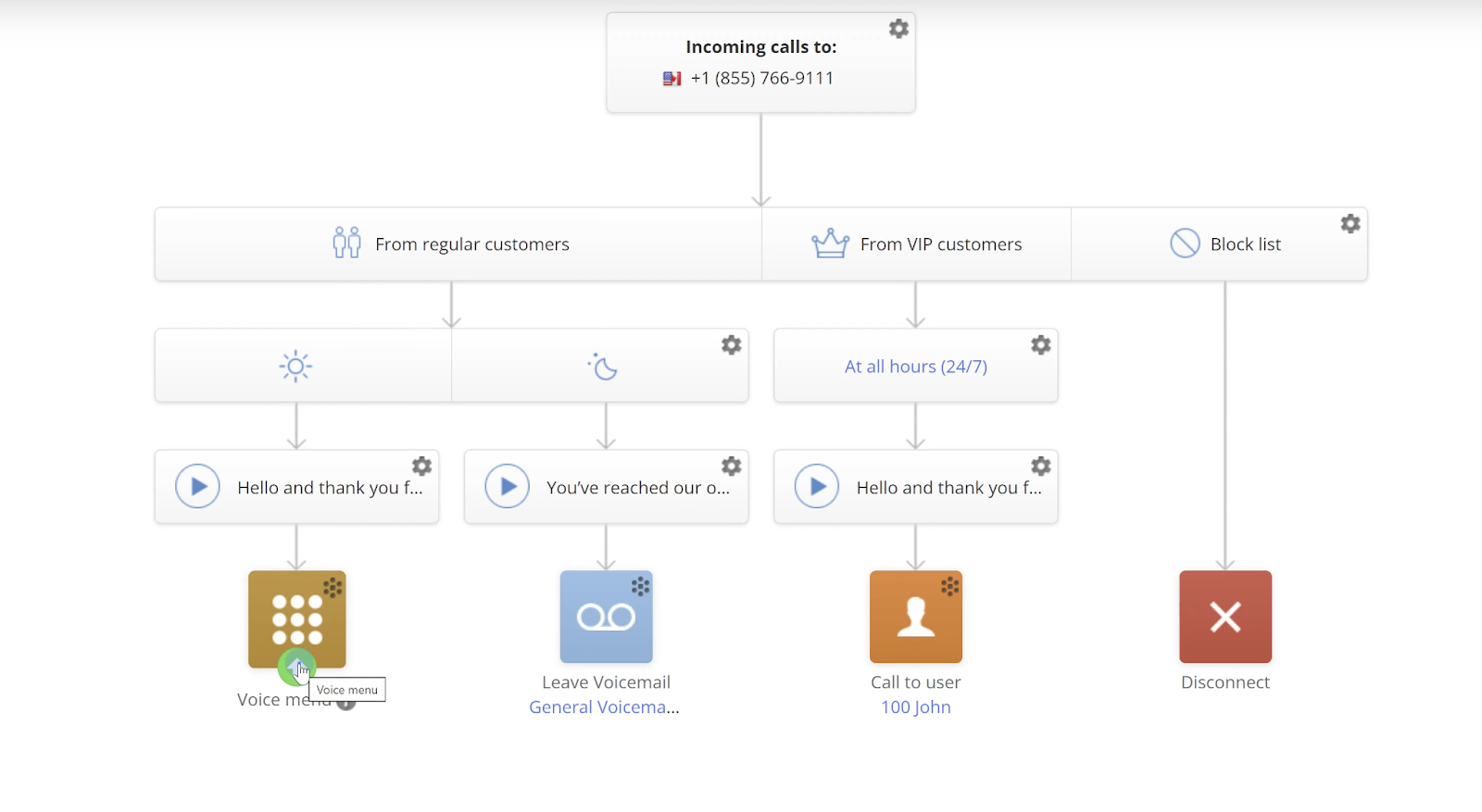Select the Call to user tile

click(x=915, y=617)
